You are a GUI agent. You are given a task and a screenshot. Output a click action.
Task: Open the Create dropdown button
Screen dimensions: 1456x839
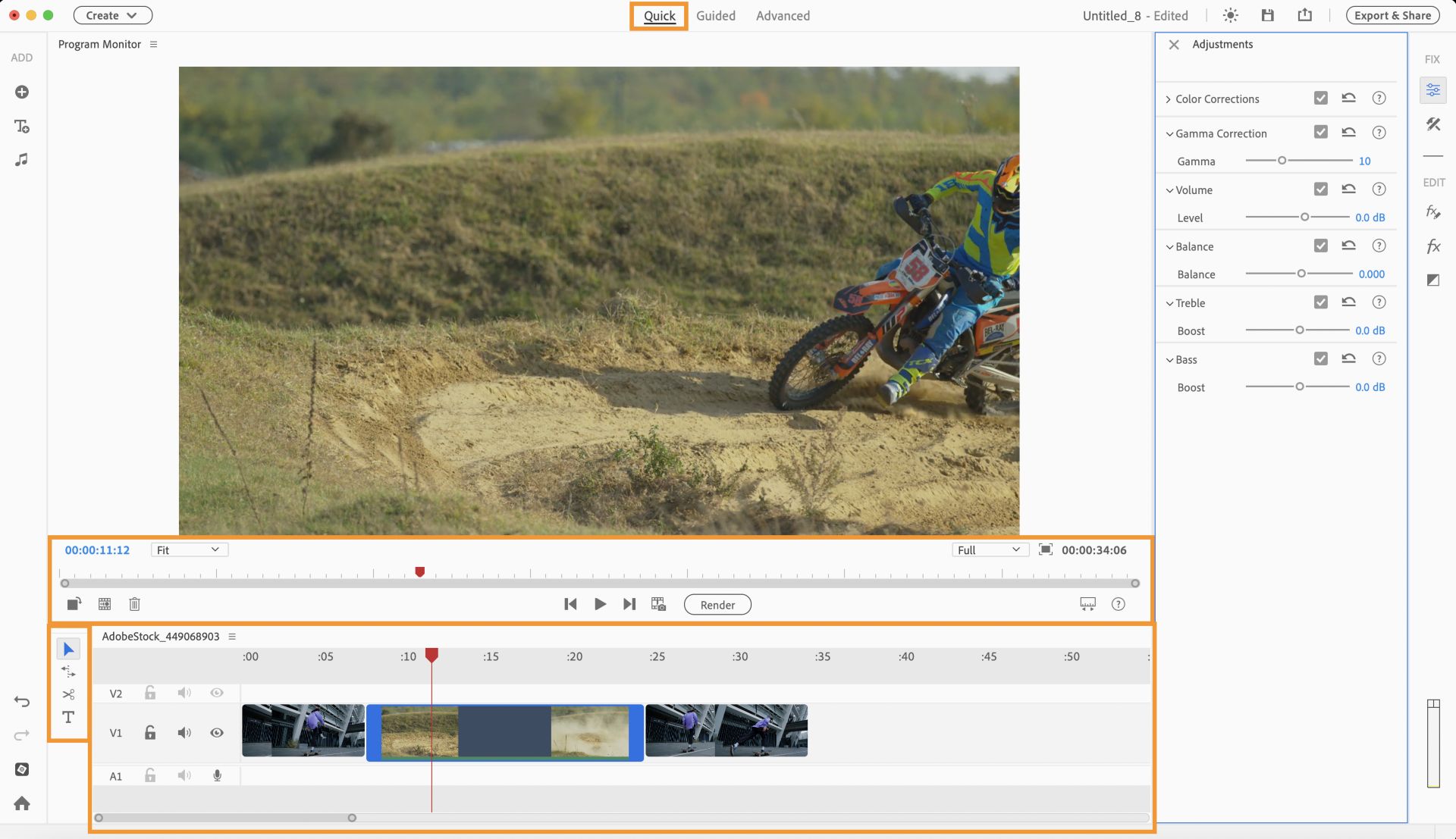[x=112, y=15]
